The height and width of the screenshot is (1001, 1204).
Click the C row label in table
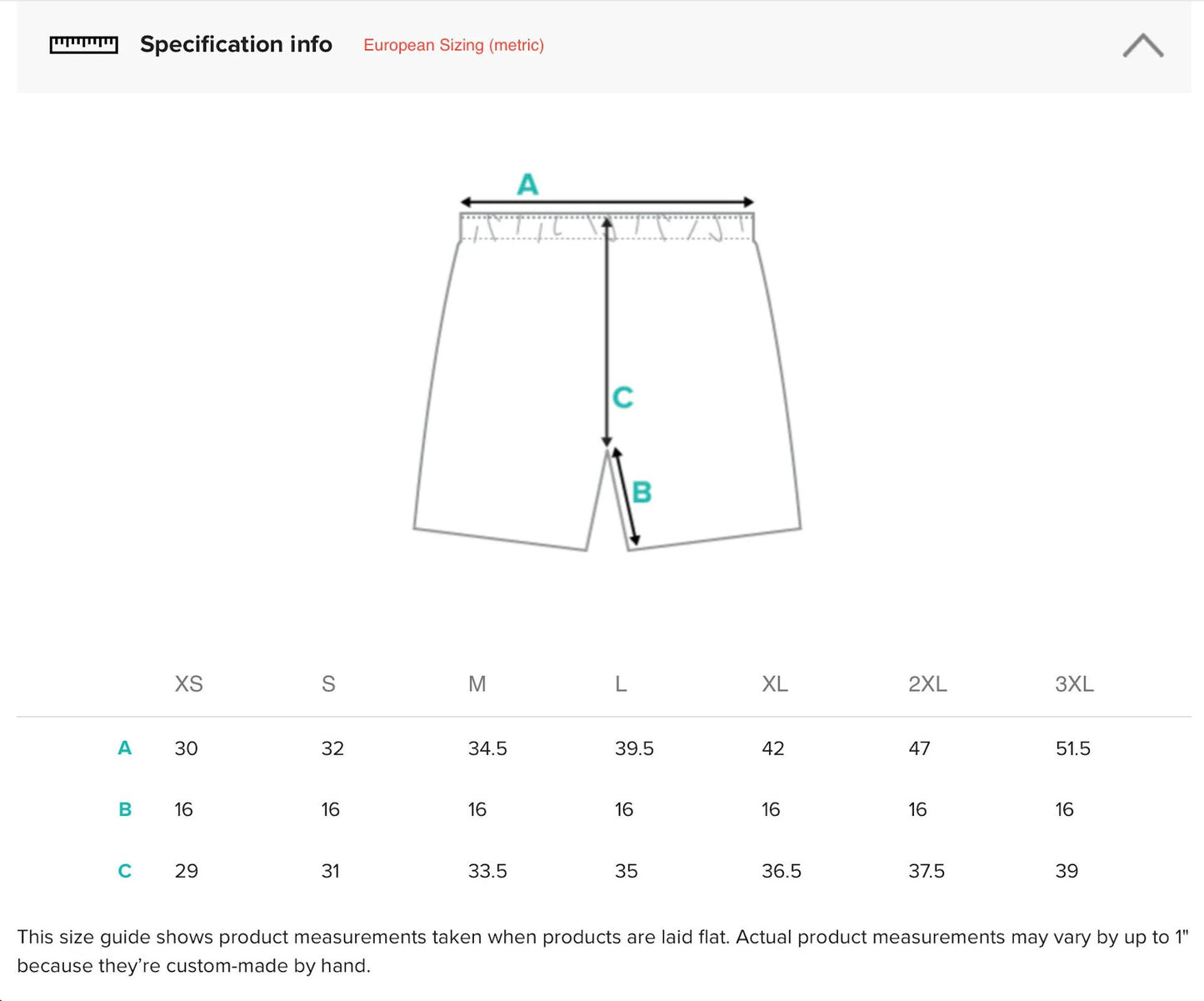tap(124, 871)
